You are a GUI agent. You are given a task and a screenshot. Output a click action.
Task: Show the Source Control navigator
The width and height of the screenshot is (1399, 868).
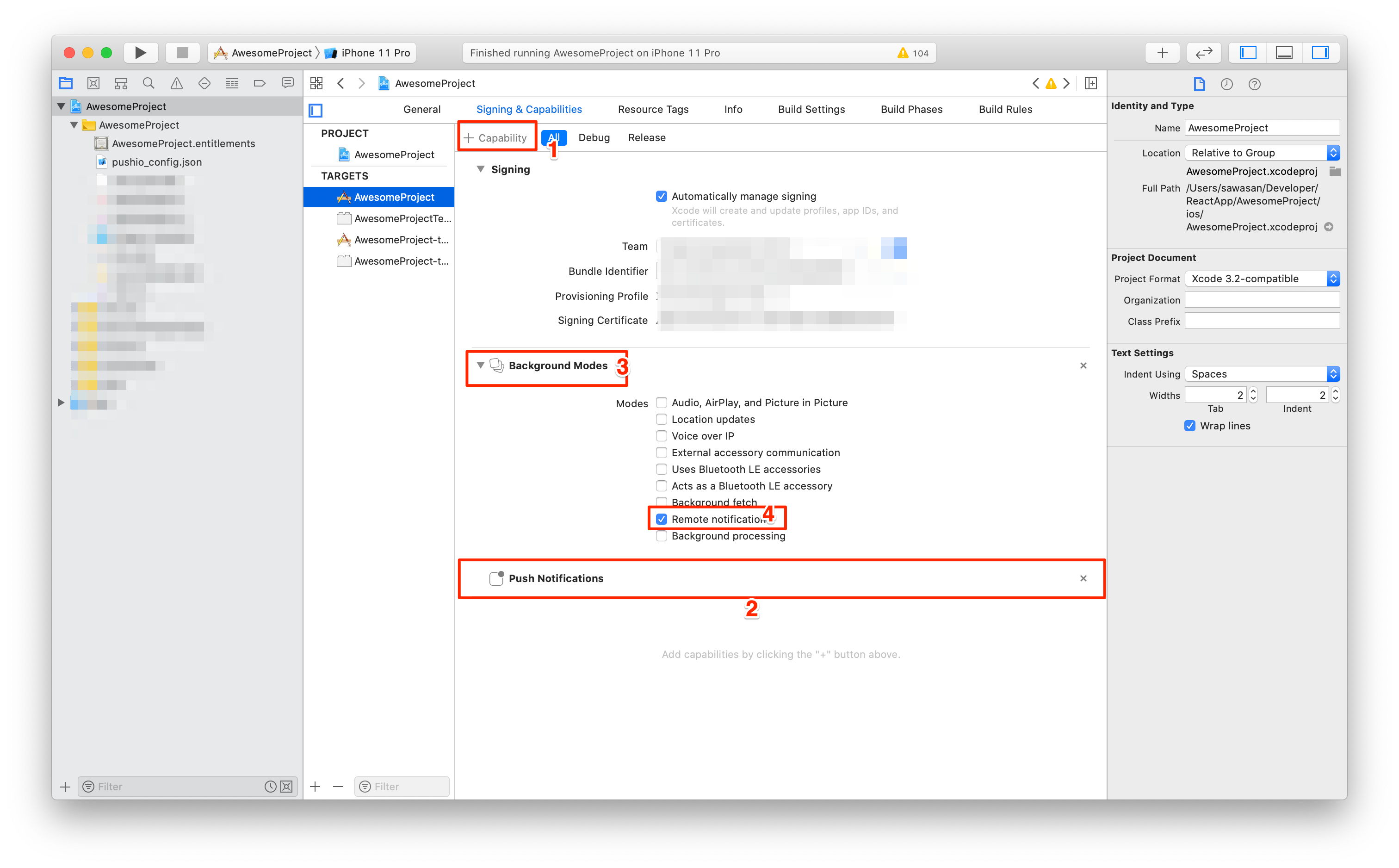coord(93,84)
